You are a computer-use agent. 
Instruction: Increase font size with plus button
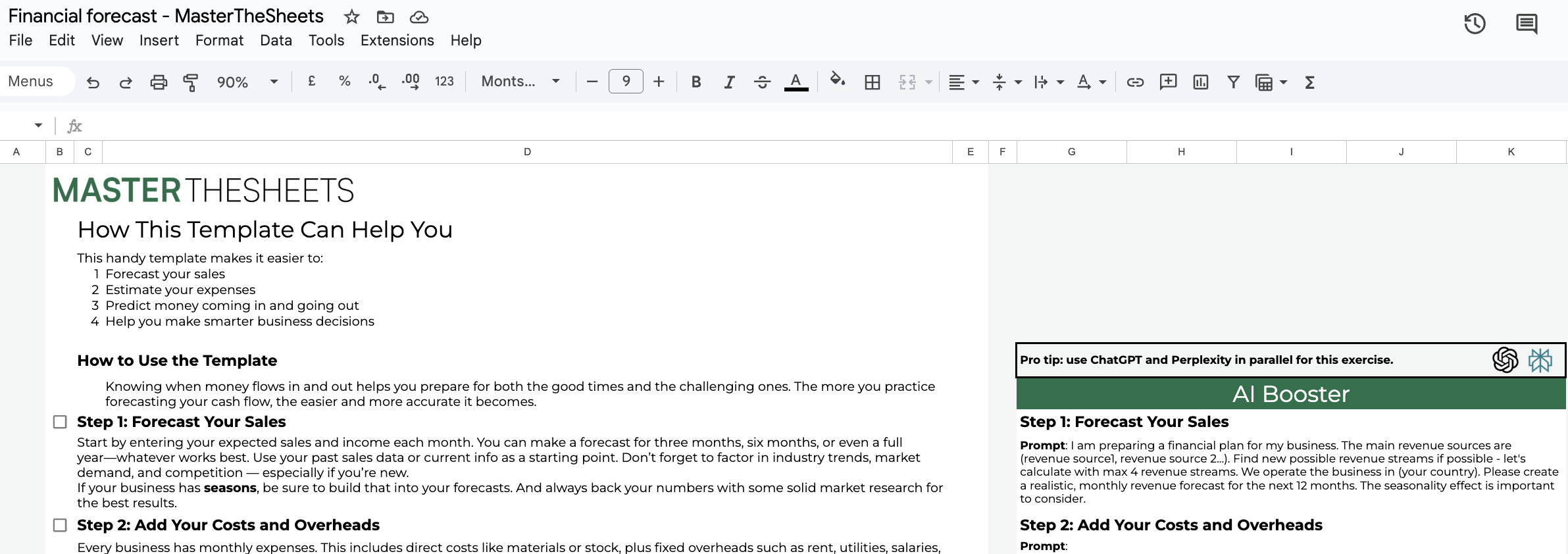[x=659, y=82]
